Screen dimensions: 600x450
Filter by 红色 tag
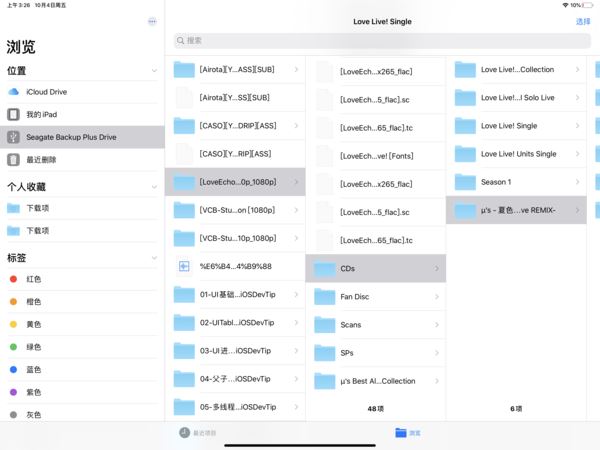[x=82, y=279]
